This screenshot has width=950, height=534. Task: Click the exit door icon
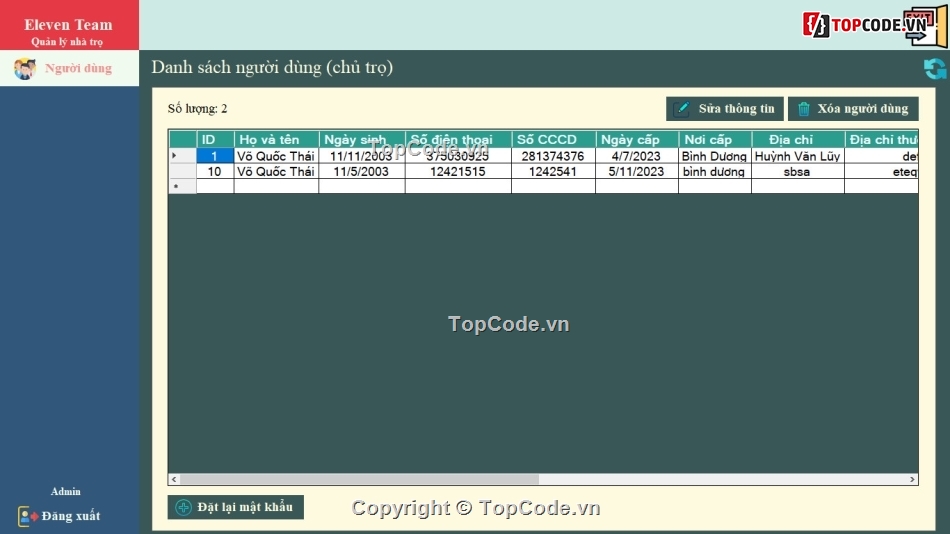click(x=926, y=27)
